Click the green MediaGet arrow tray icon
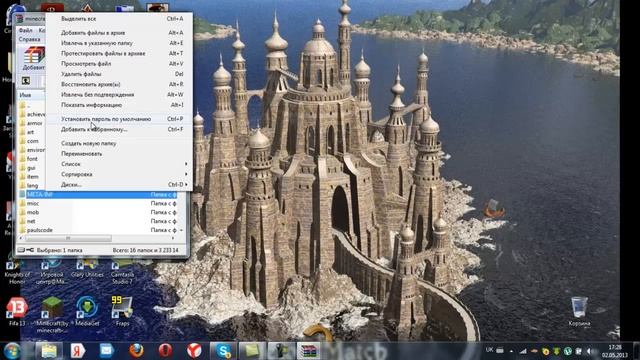Image resolution: width=640 pixels, height=360 pixels. click(x=556, y=351)
